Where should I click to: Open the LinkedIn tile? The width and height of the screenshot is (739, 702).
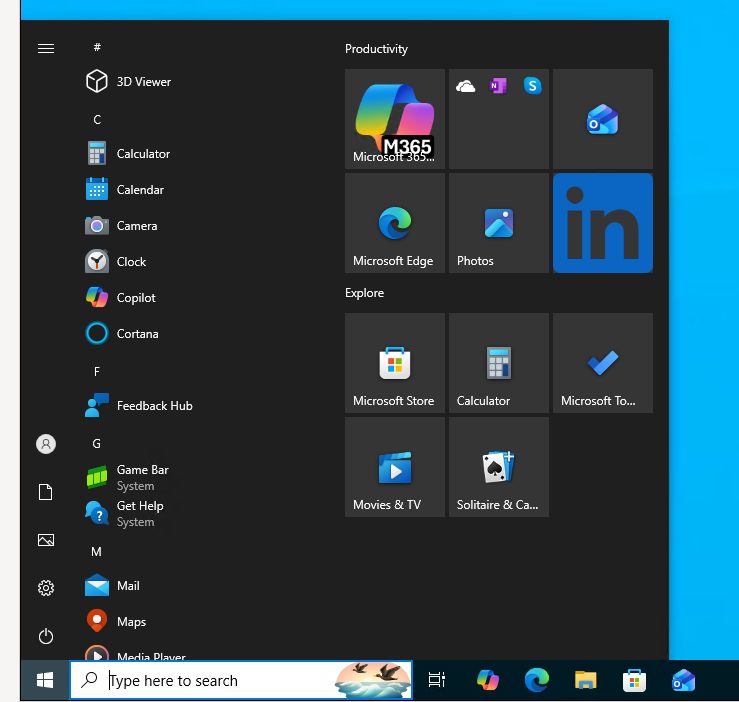[603, 223]
